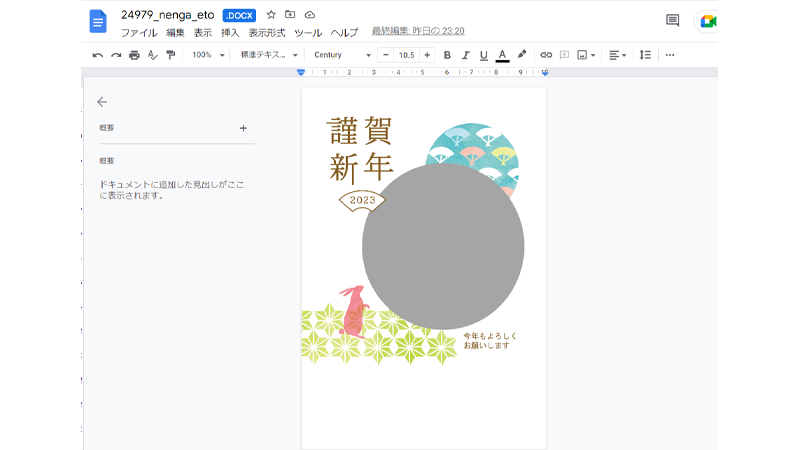Check the cloud save status icon
Viewport: 800px width, 450px height.
(310, 15)
